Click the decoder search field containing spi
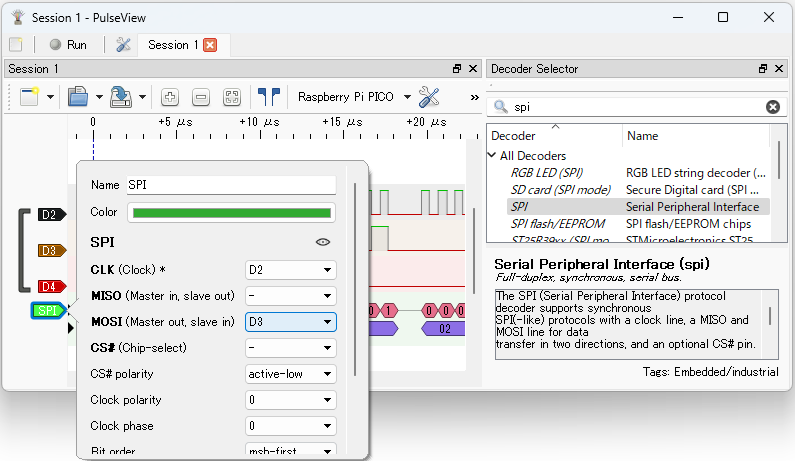Image resolution: width=795 pixels, height=461 pixels. (x=636, y=107)
